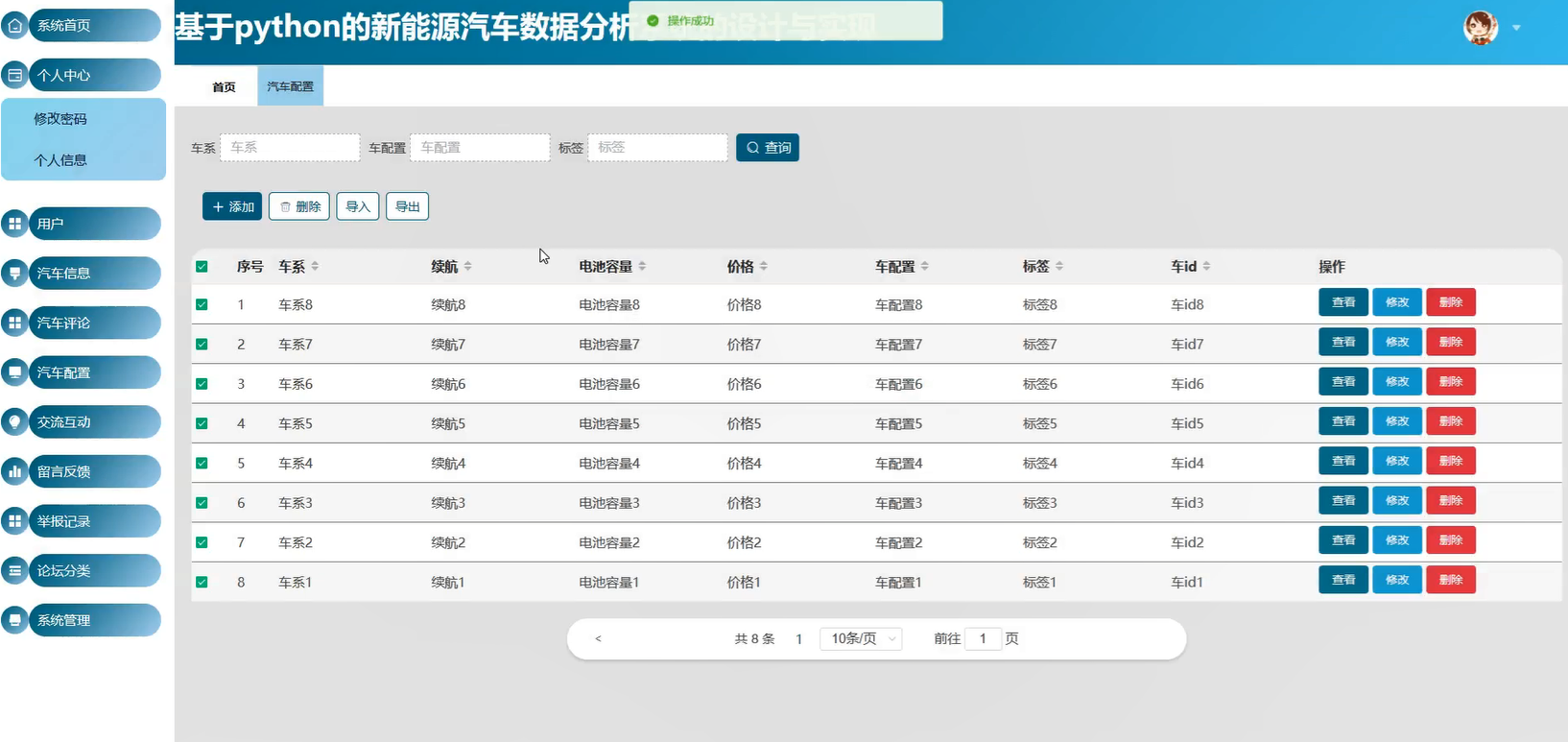The width and height of the screenshot is (1568, 742).
Task: Sort table by 电池容量 column arrows
Action: point(642,267)
